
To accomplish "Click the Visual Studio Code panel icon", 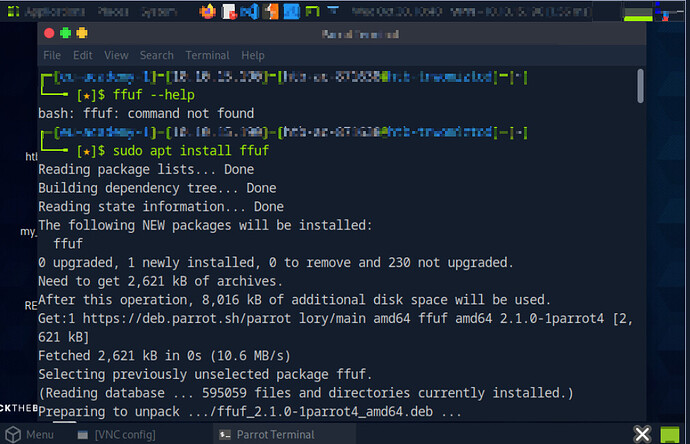I will pyautogui.click(x=249, y=11).
